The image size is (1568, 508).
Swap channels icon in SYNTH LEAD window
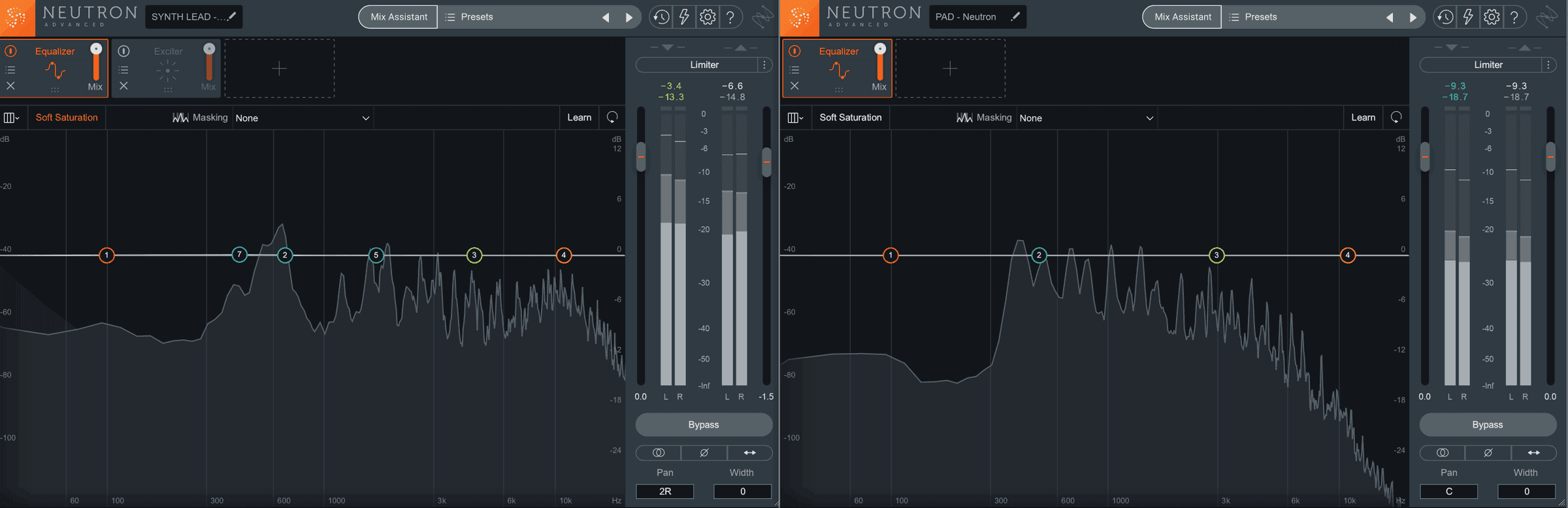(x=750, y=452)
